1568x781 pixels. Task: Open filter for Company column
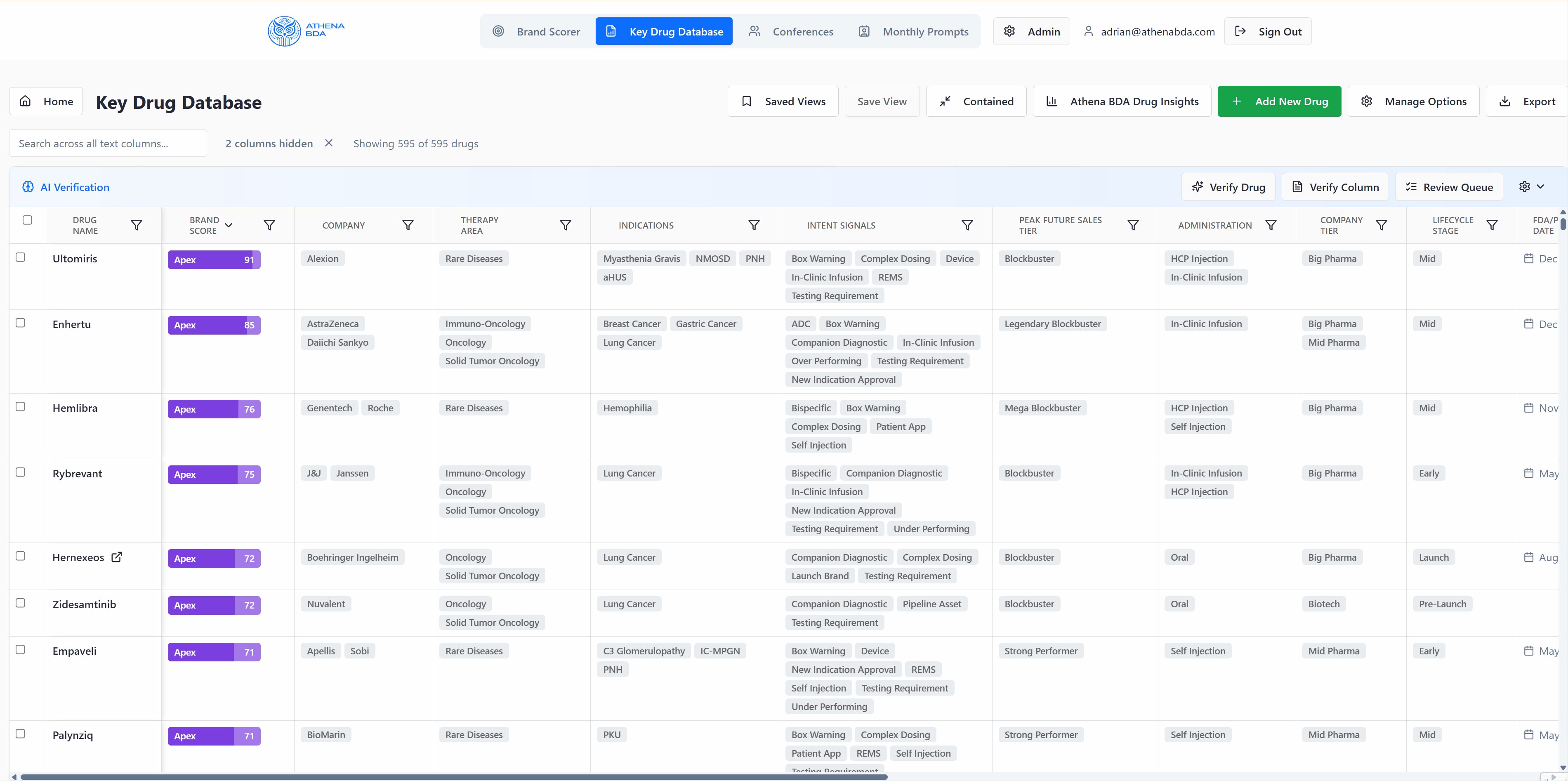click(408, 225)
